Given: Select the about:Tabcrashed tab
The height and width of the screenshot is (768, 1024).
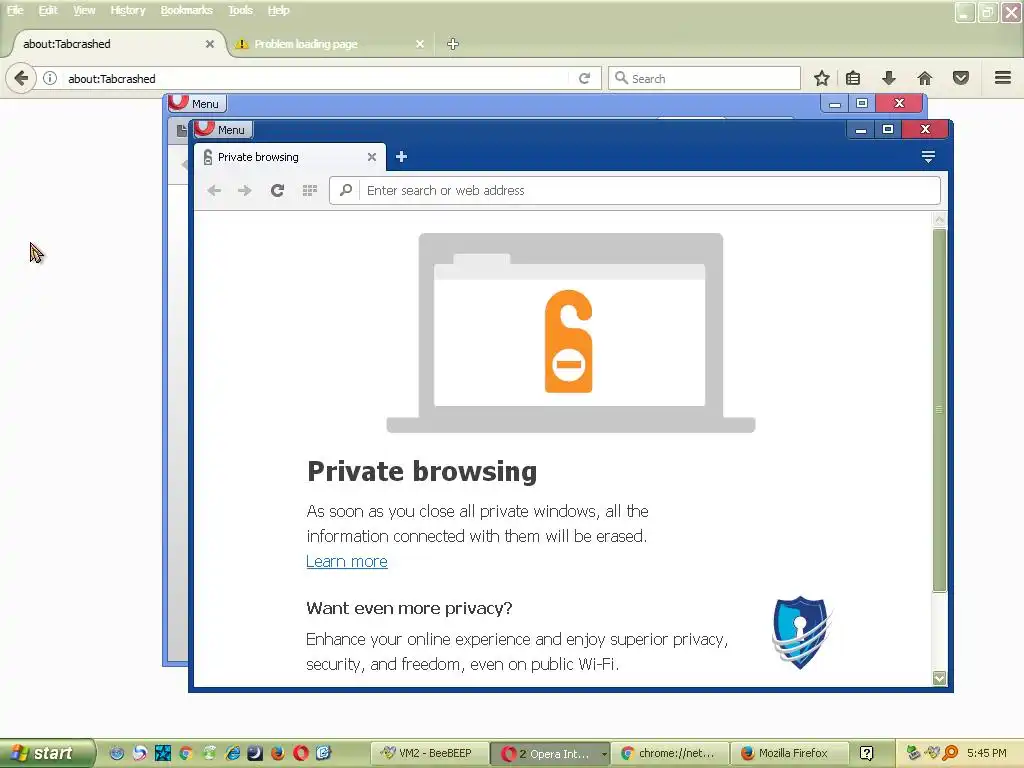Looking at the screenshot, I should [116, 44].
